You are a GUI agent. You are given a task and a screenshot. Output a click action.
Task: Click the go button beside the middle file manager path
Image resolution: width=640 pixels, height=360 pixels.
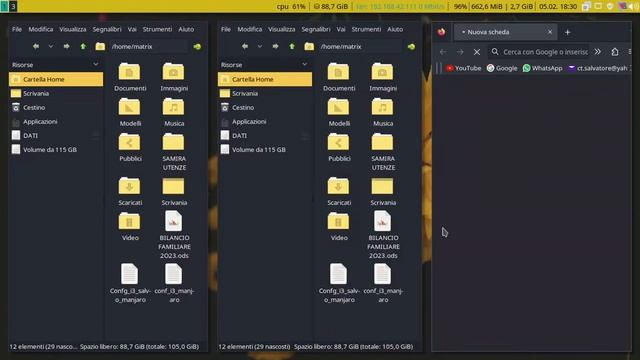click(x=411, y=47)
